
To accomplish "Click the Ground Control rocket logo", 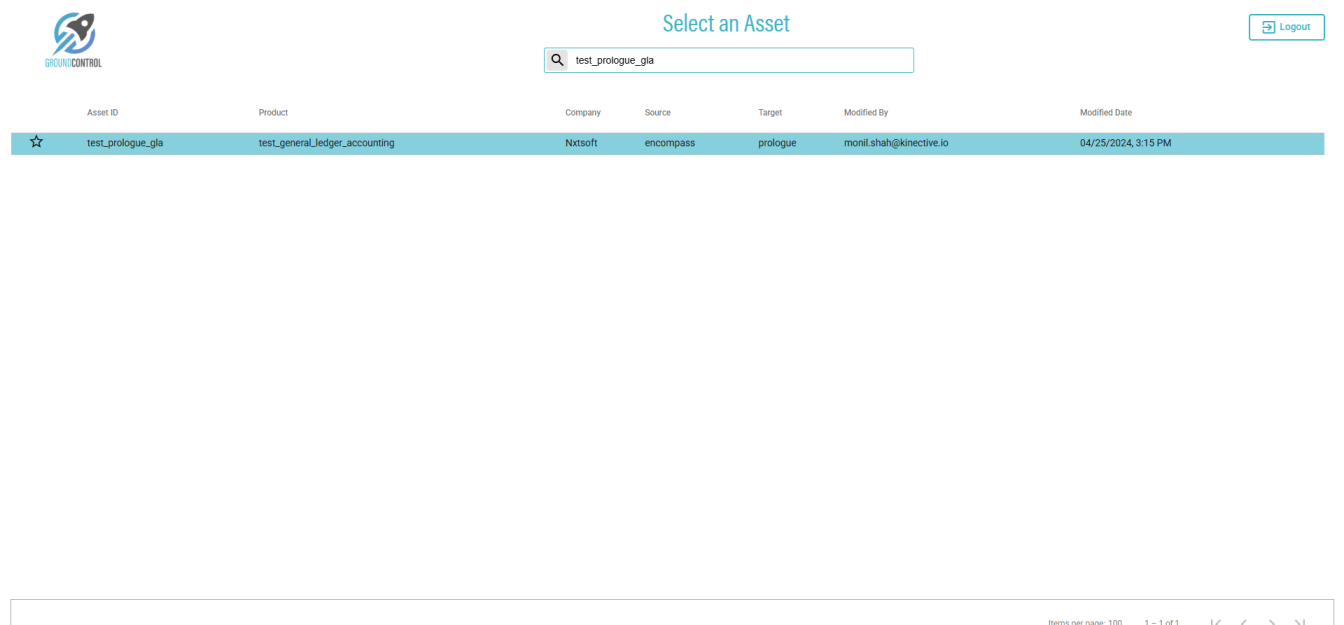I will [x=74, y=40].
